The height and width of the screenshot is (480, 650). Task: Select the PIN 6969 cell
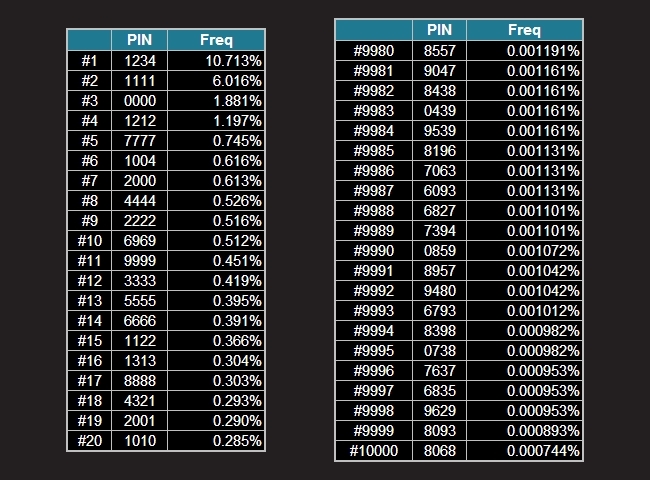(139, 240)
